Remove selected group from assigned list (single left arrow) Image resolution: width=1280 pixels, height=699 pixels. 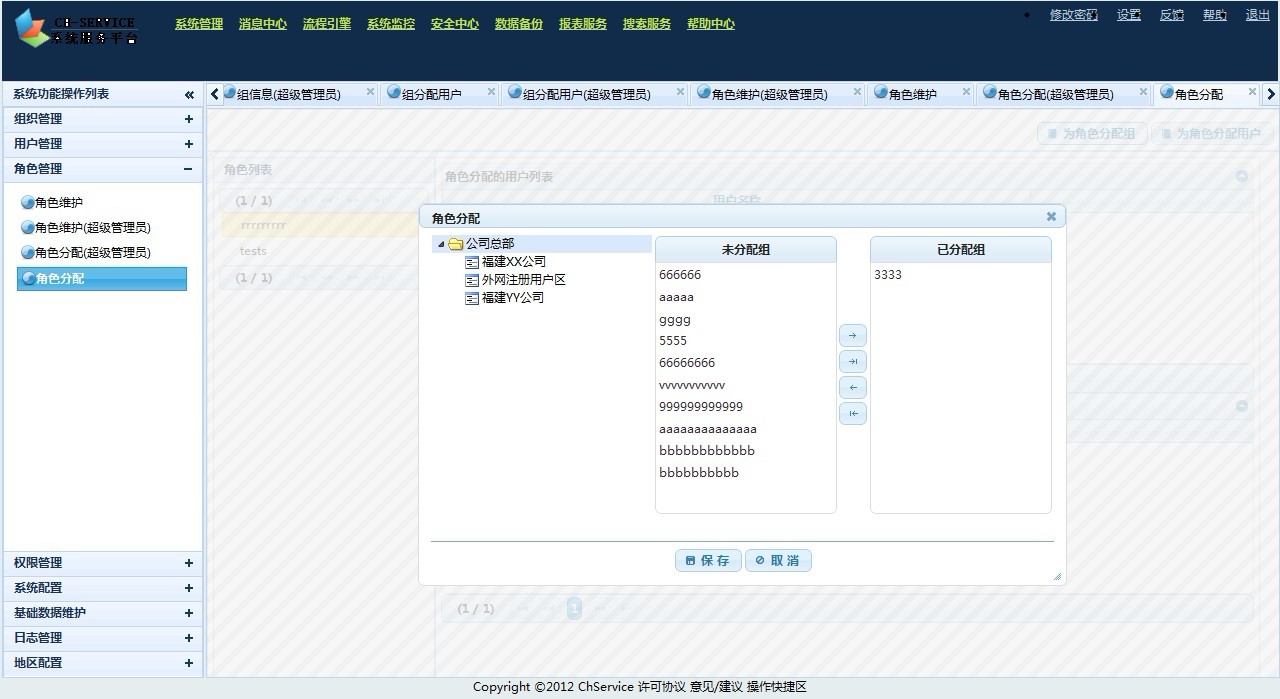click(852, 388)
